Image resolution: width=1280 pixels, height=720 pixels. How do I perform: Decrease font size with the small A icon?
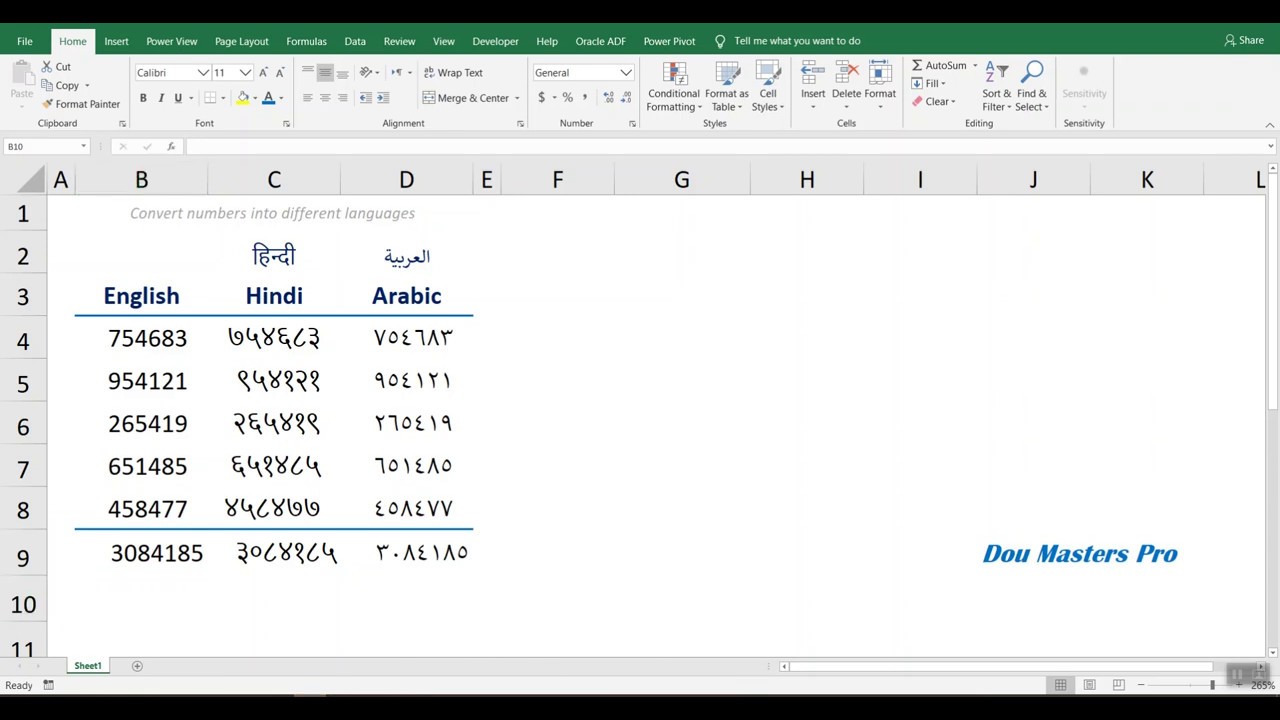(x=280, y=73)
